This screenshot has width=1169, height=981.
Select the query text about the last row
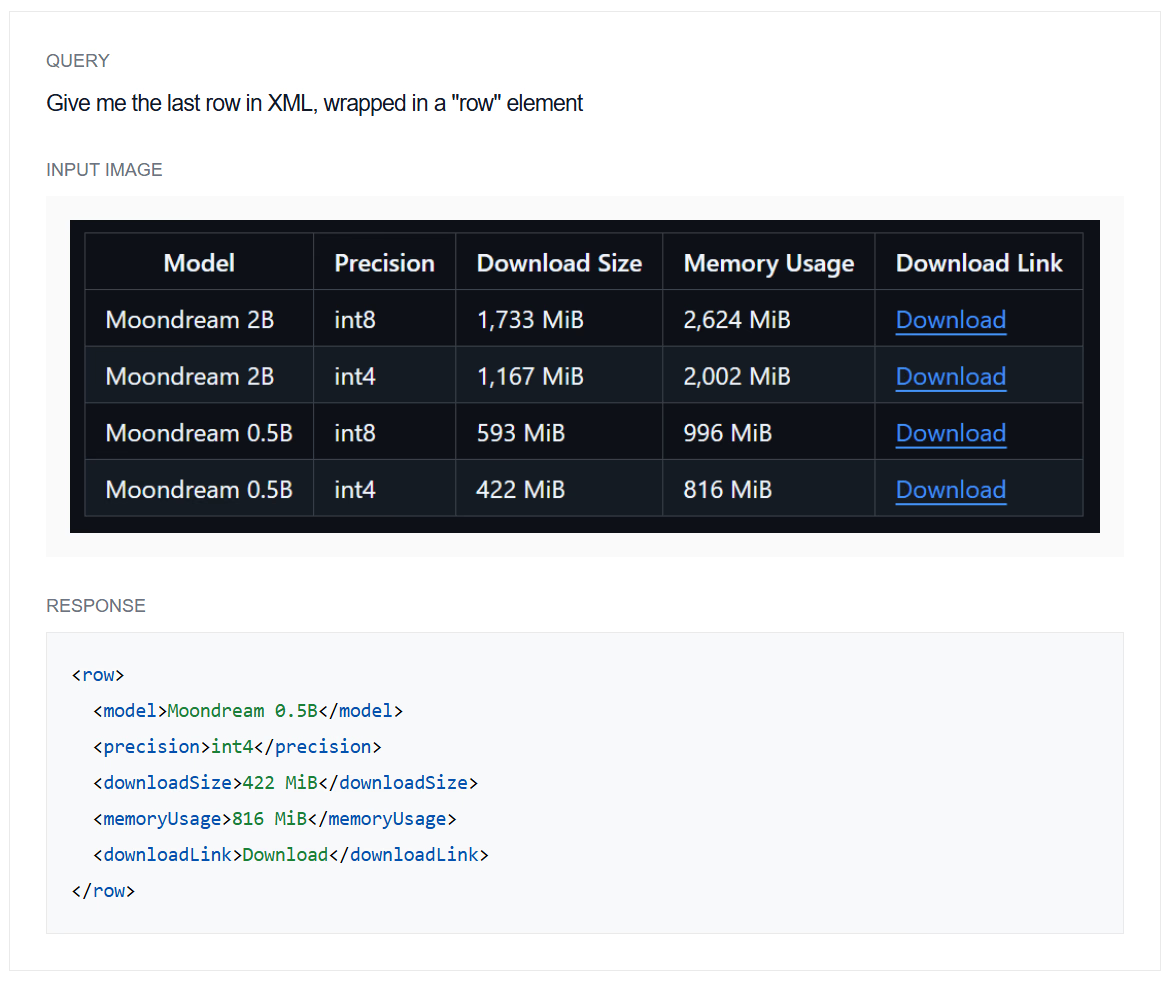click(x=313, y=103)
